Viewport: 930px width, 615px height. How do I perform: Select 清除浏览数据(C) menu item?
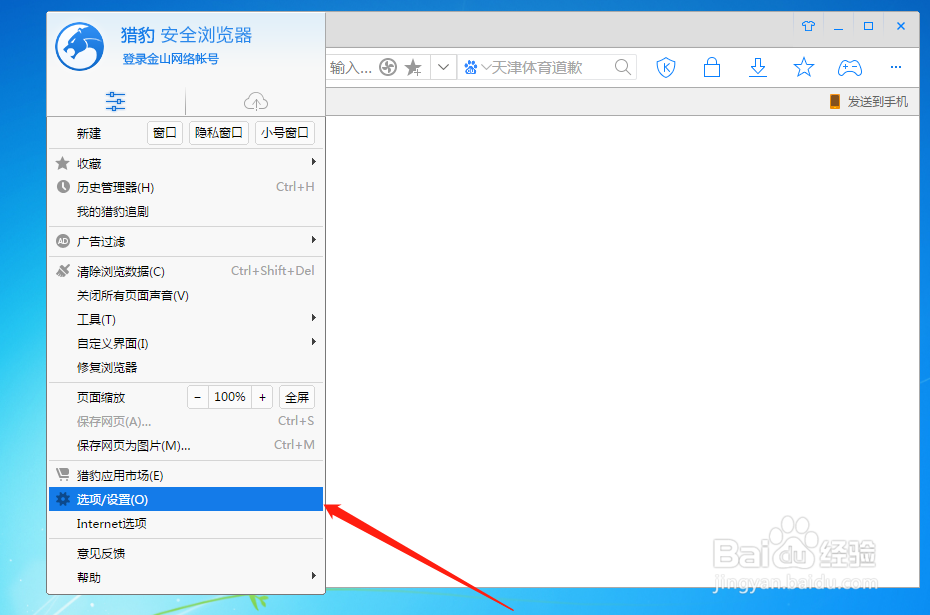[186, 271]
